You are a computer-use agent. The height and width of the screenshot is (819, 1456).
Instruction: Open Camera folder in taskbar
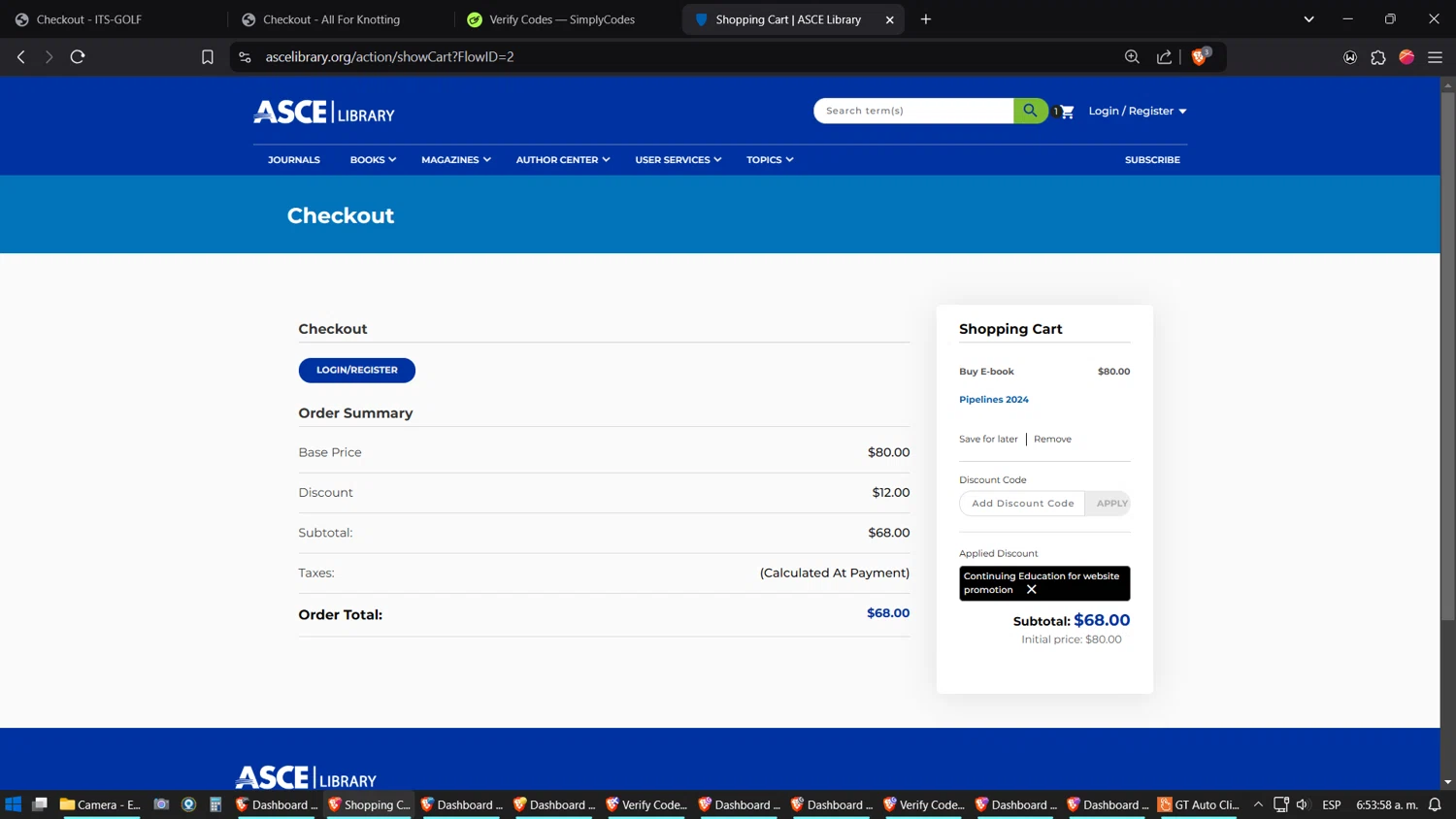tap(100, 804)
